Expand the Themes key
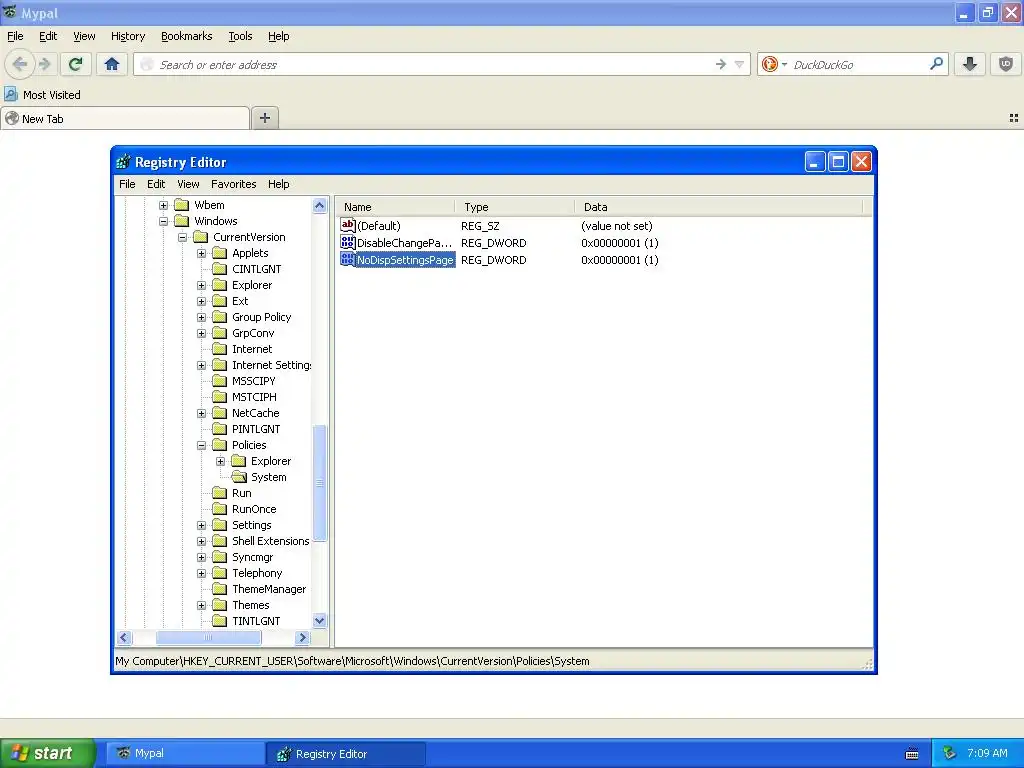The width and height of the screenshot is (1024, 768). coord(201,605)
